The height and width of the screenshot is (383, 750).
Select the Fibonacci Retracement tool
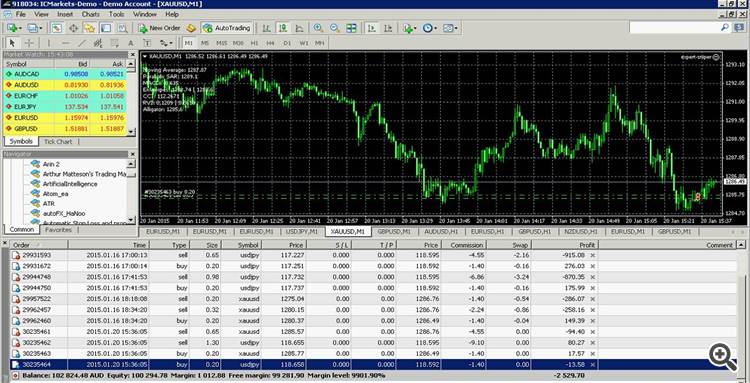tap(114, 43)
